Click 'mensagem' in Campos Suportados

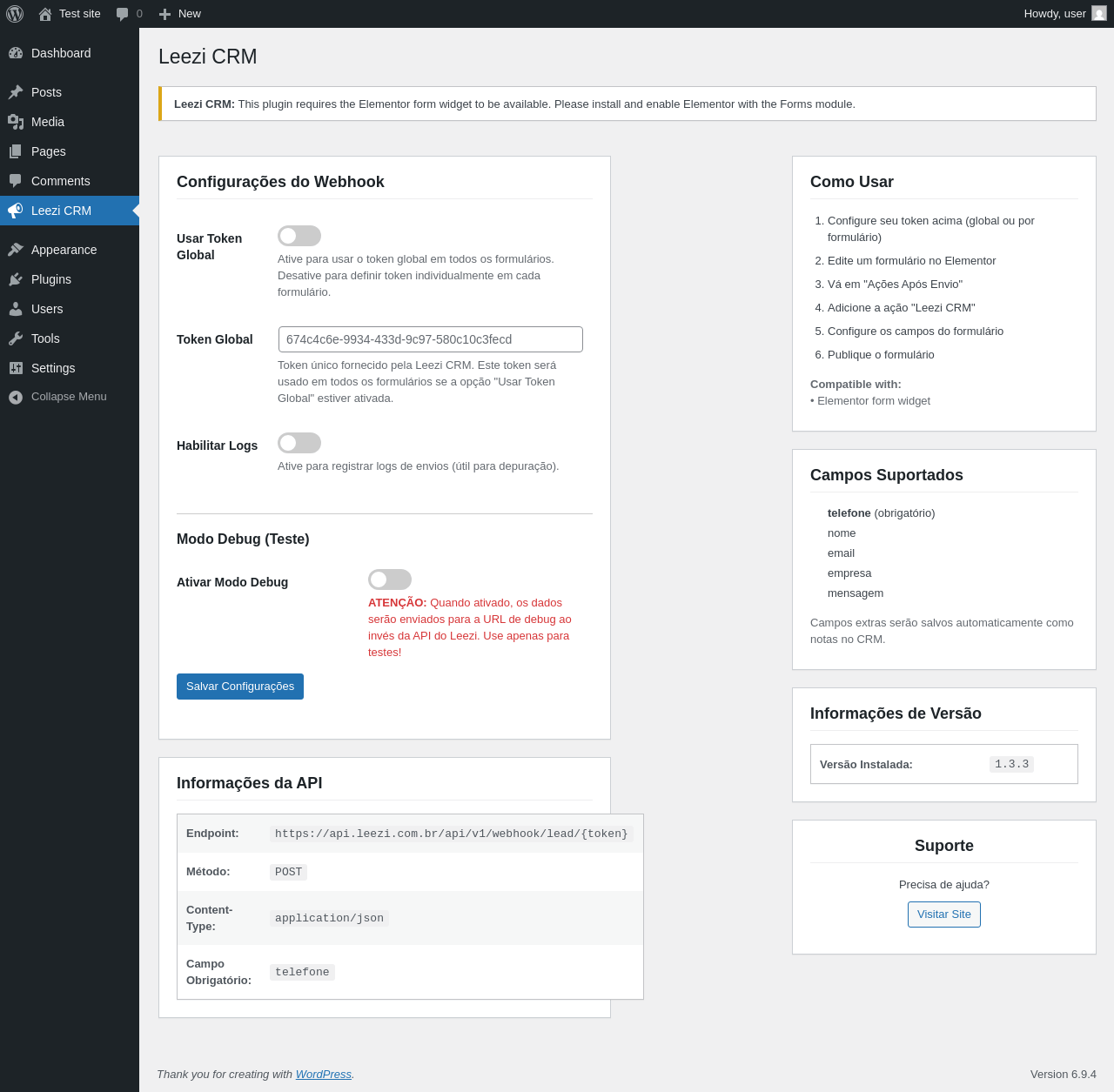point(856,593)
